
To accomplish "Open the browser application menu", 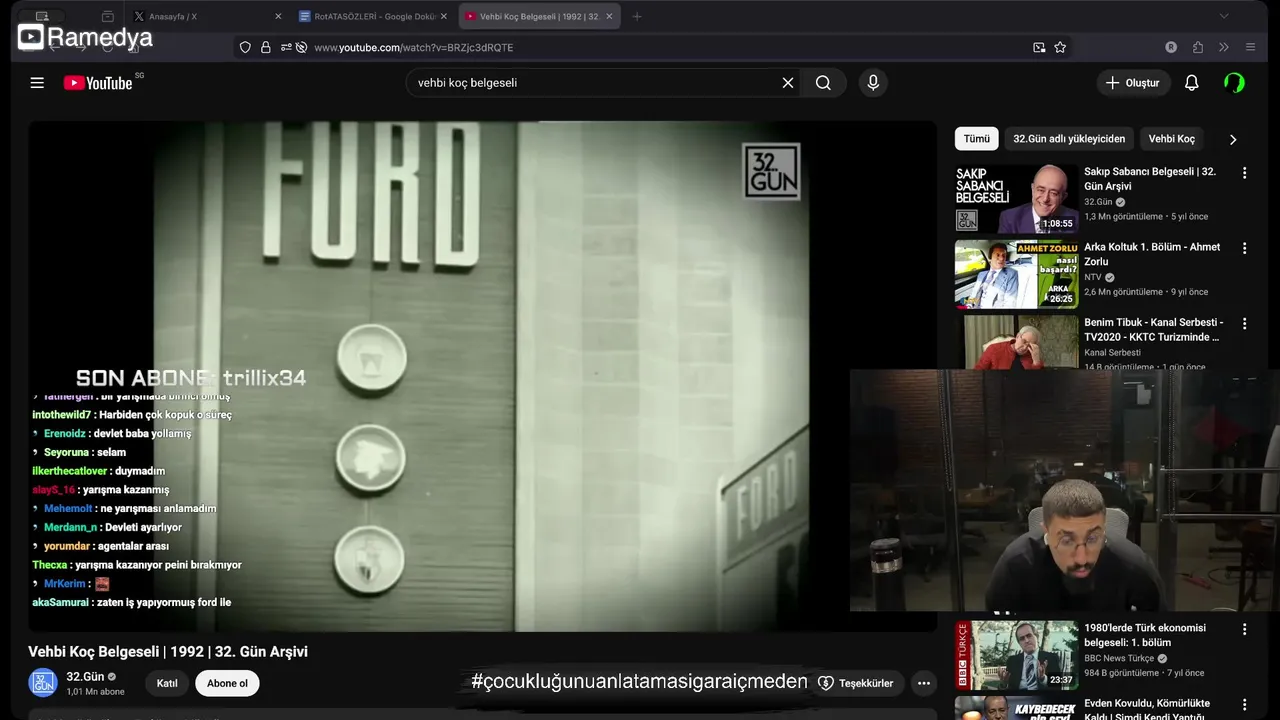I will point(1250,47).
